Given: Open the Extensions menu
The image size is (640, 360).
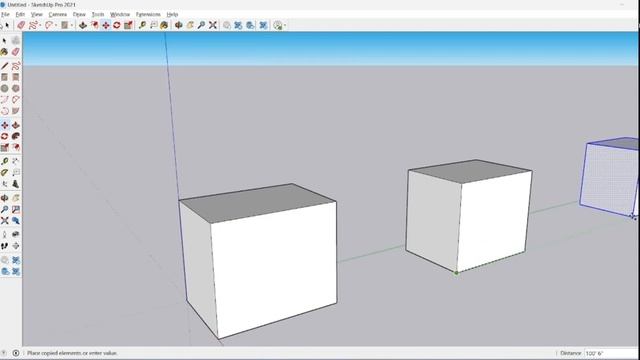Looking at the screenshot, I should [148, 14].
